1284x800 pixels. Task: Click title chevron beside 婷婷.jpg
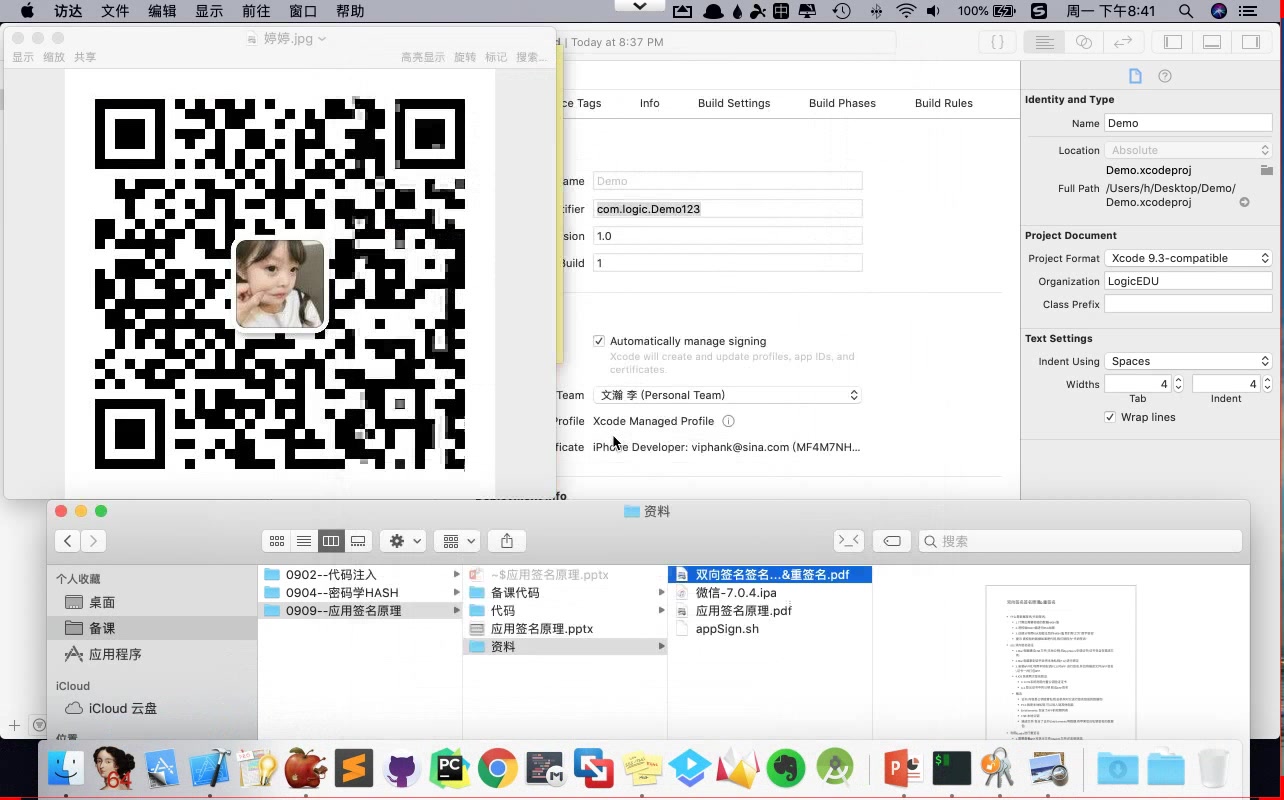[x=322, y=39]
